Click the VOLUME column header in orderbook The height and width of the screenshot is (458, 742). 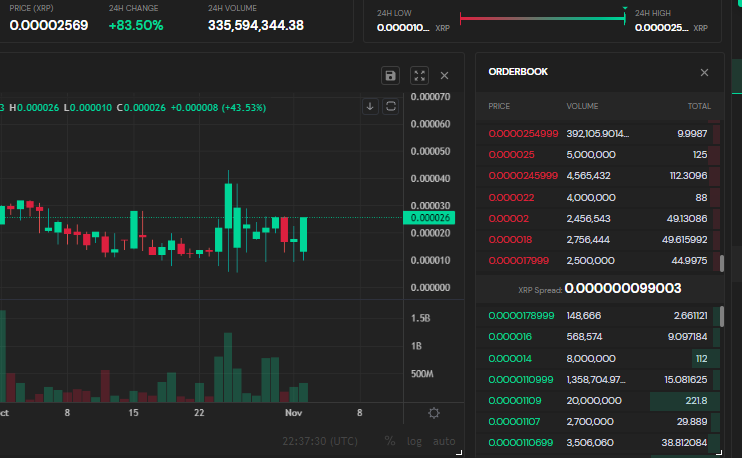tap(582, 106)
